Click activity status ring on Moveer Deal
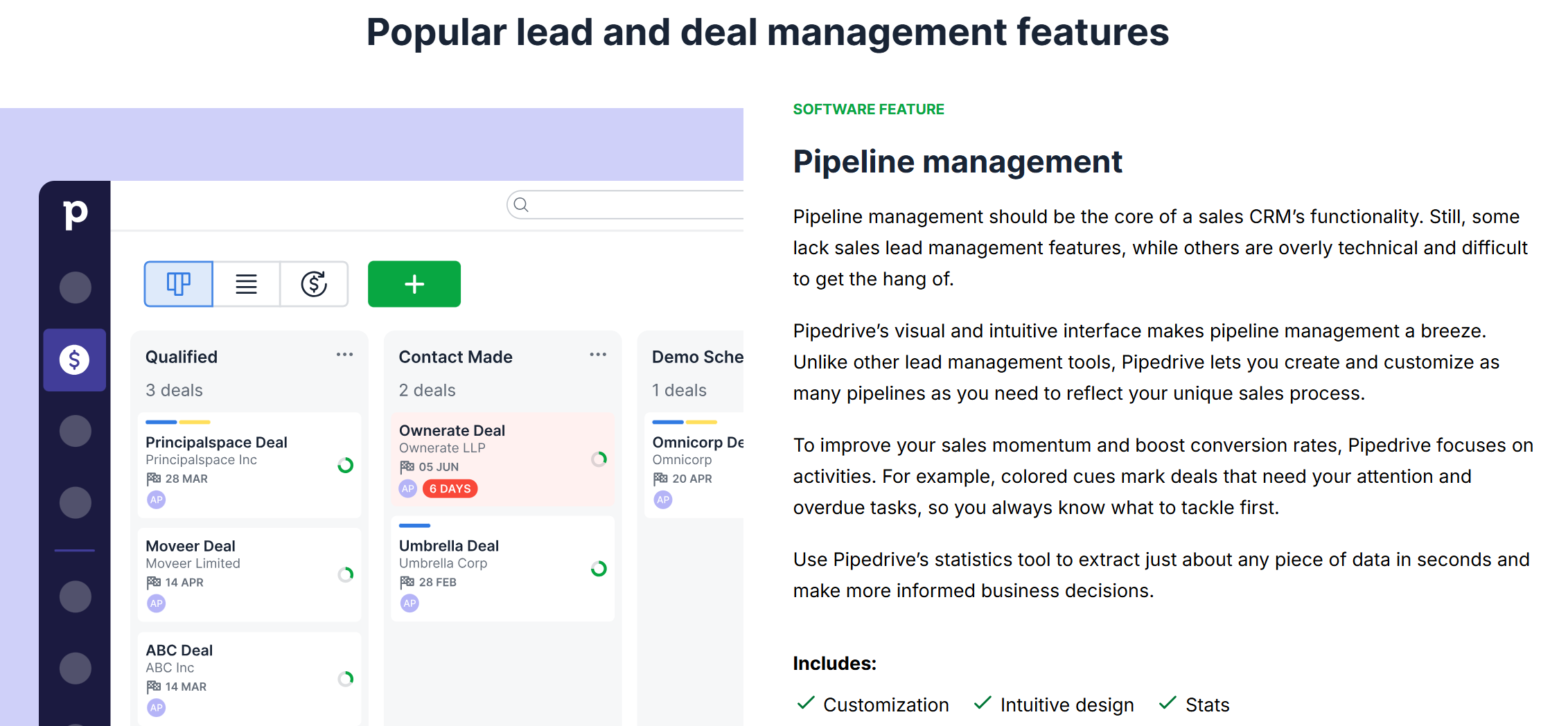The image size is (1568, 726). point(346,574)
